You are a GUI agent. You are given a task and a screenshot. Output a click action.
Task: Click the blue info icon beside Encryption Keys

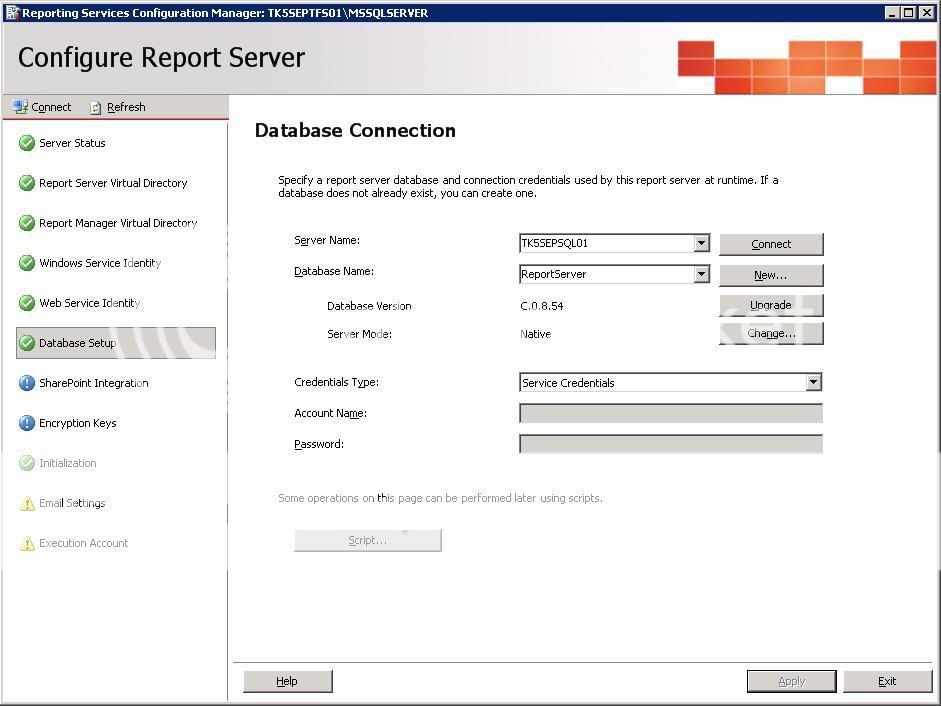click(27, 423)
